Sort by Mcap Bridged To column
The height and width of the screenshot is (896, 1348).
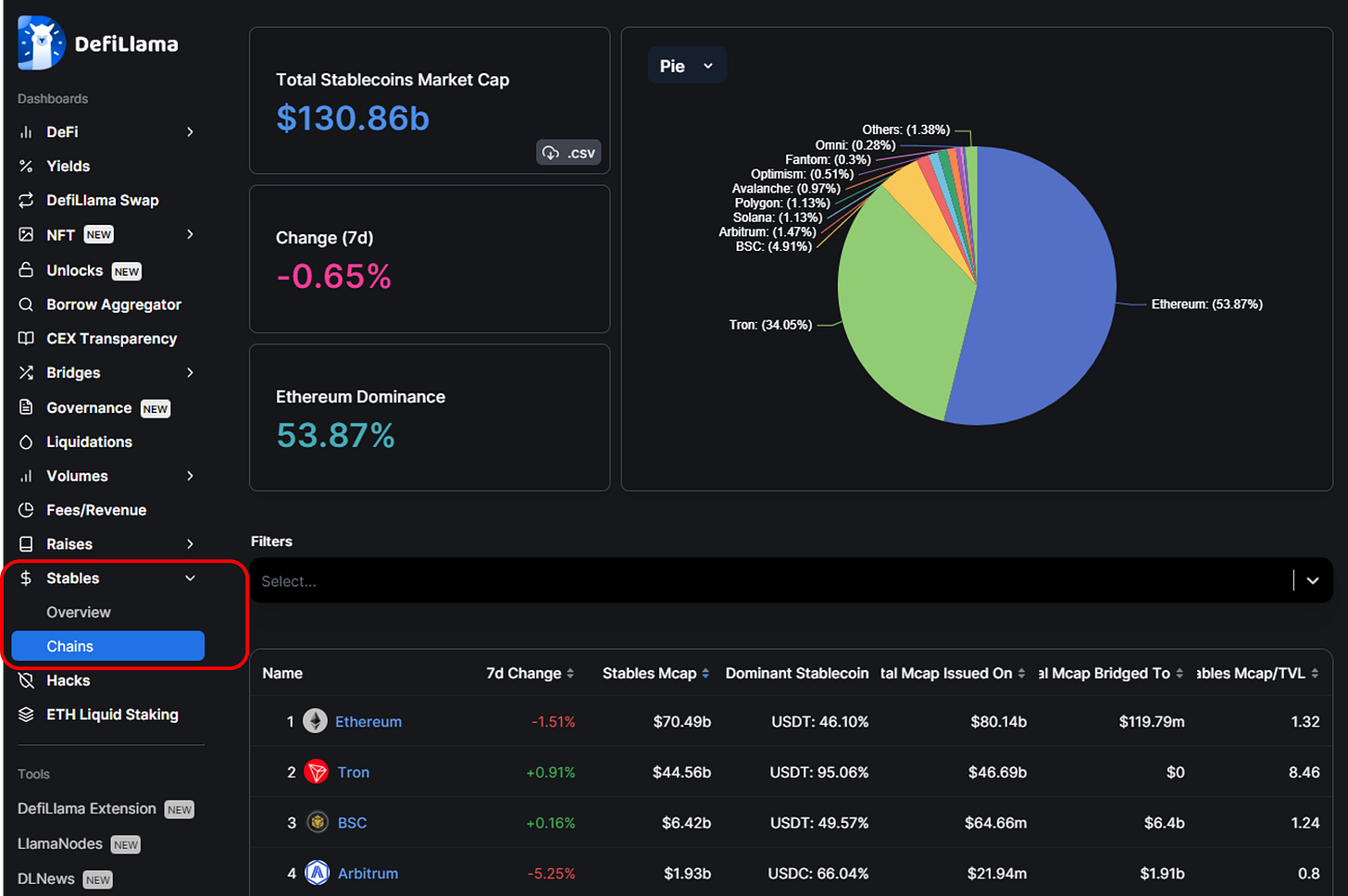[x=1111, y=673]
